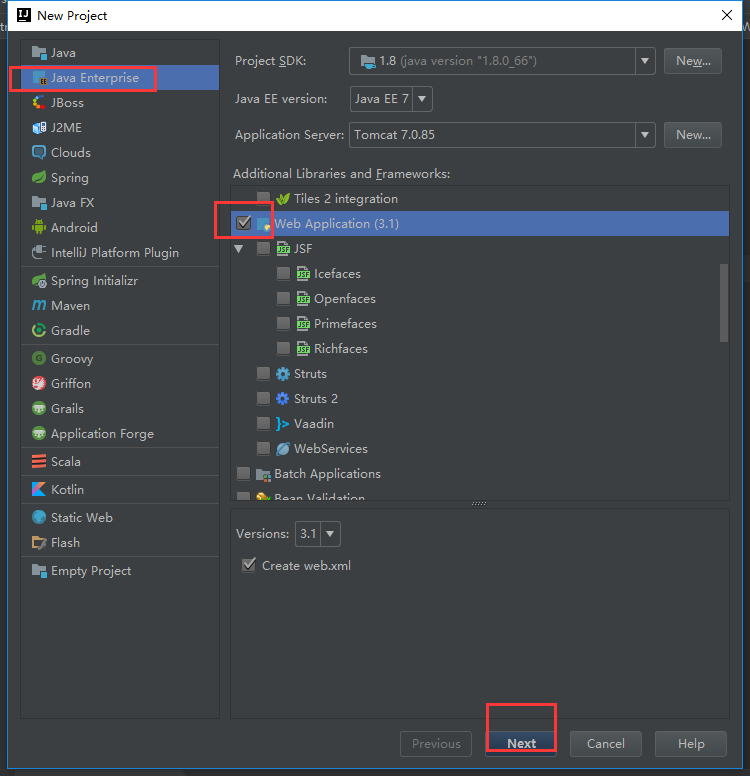
Task: Click the Previous button
Action: coord(436,743)
